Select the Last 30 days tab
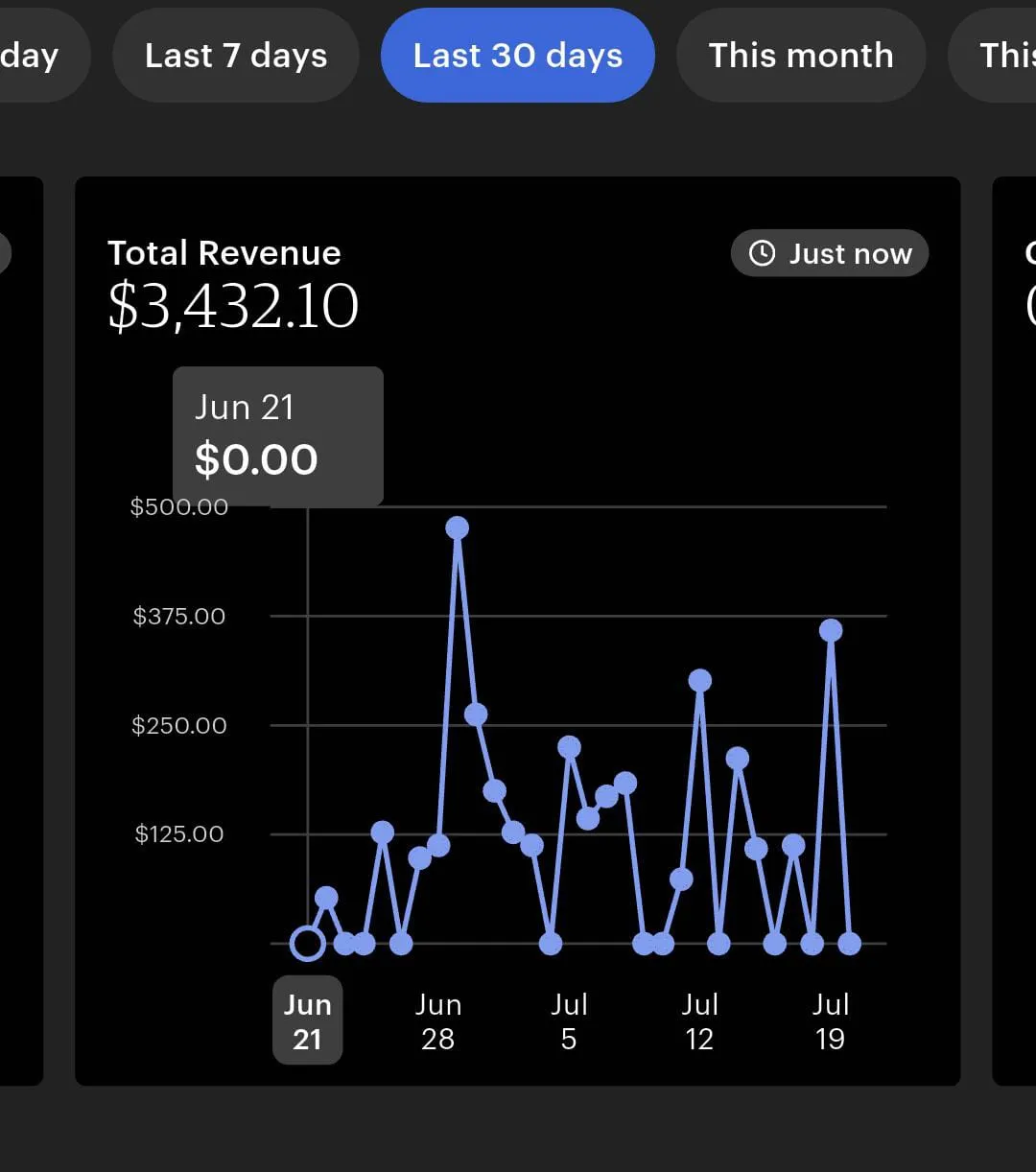The image size is (1036, 1172). tap(517, 56)
